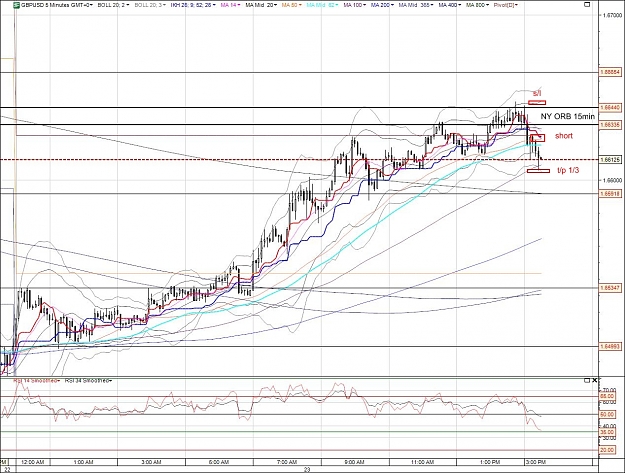Open the RSI 14 Smoothed menu
The height and width of the screenshot is (473, 625).
pos(38,381)
